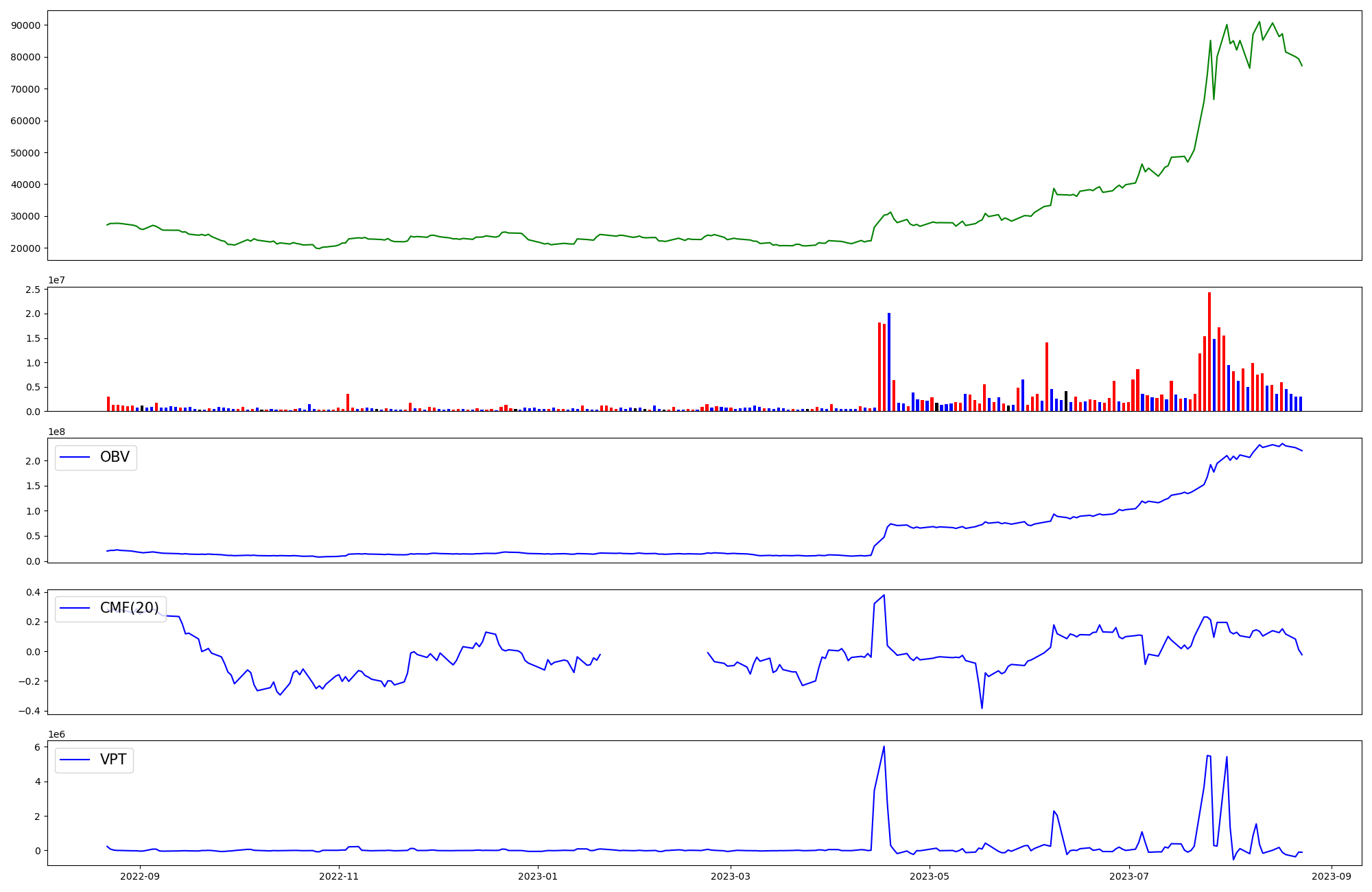Click the tallest blue volume bar
The height and width of the screenshot is (892, 1372).
pyautogui.click(x=889, y=362)
